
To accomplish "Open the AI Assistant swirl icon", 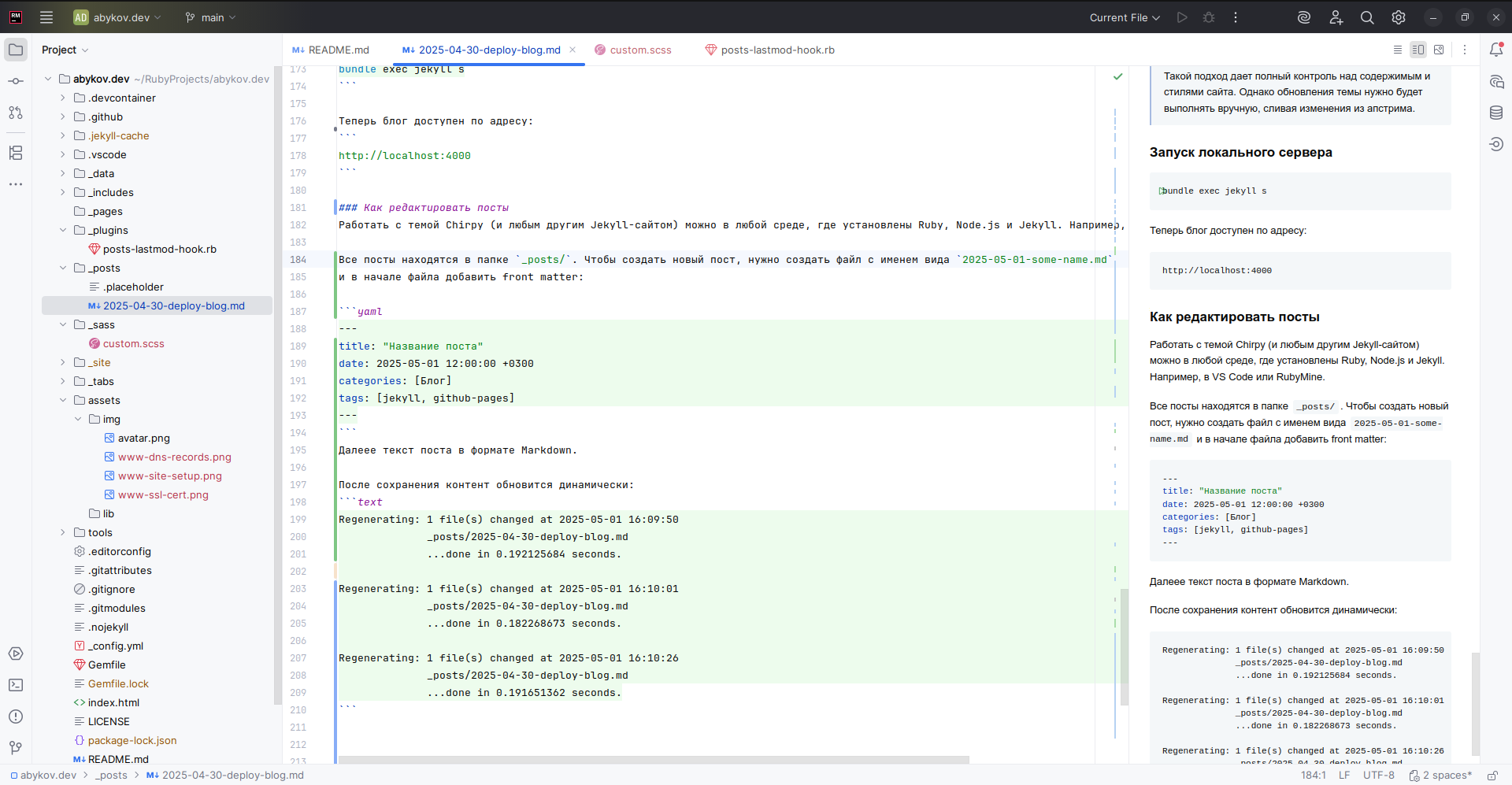I will (1304, 17).
